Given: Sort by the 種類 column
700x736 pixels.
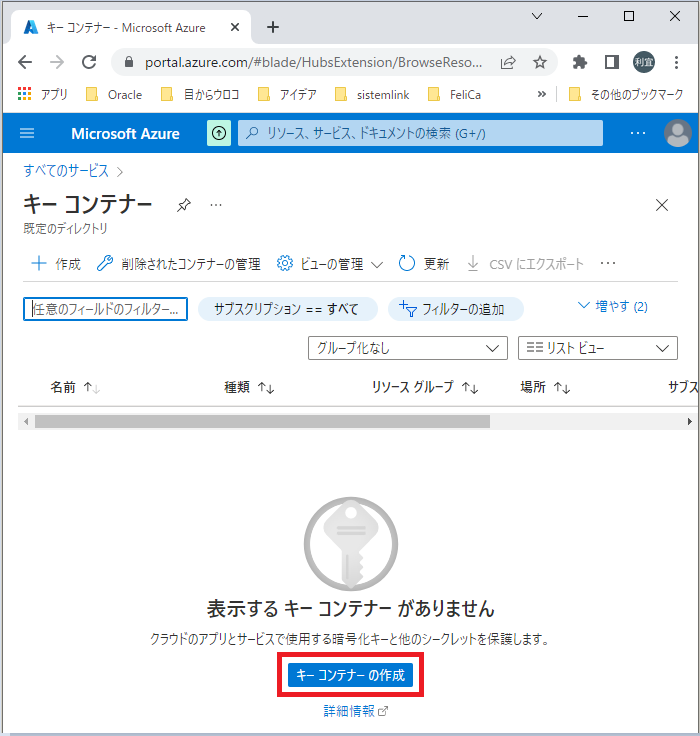Looking at the screenshot, I should coord(249,387).
